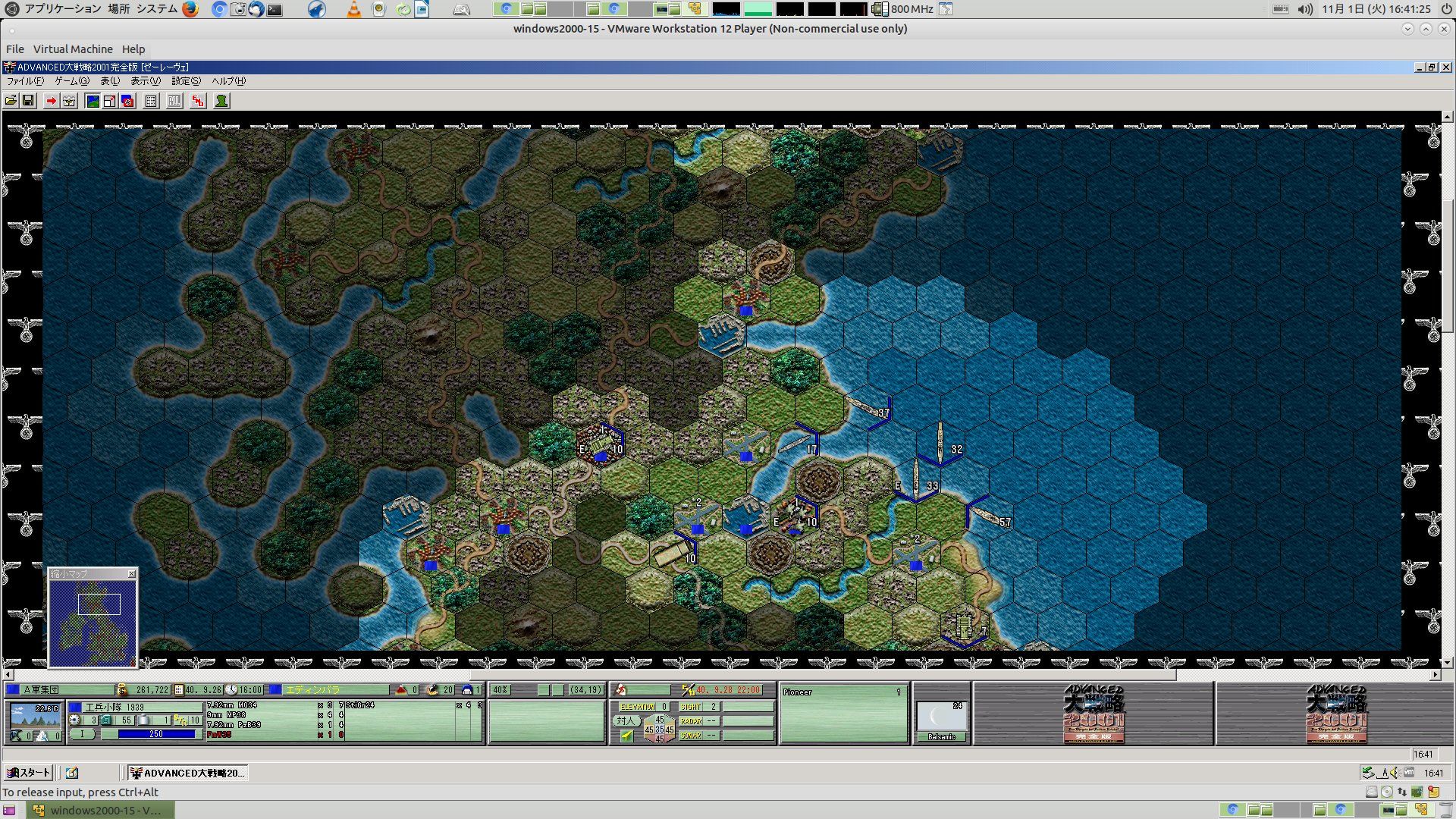Click the date and time 16:41:25 clock
The width and height of the screenshot is (1456, 819).
click(x=1376, y=9)
